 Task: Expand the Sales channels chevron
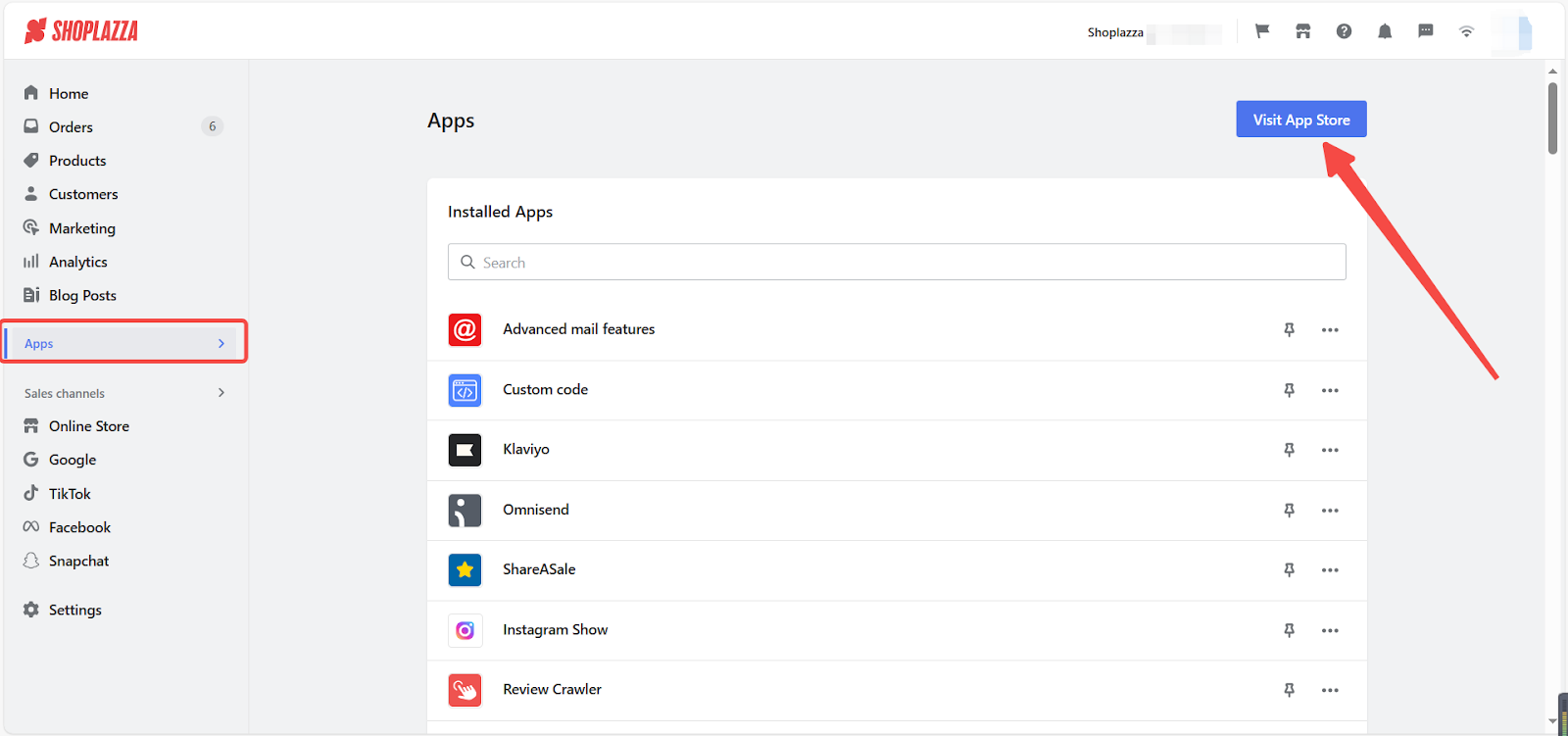pos(221,393)
